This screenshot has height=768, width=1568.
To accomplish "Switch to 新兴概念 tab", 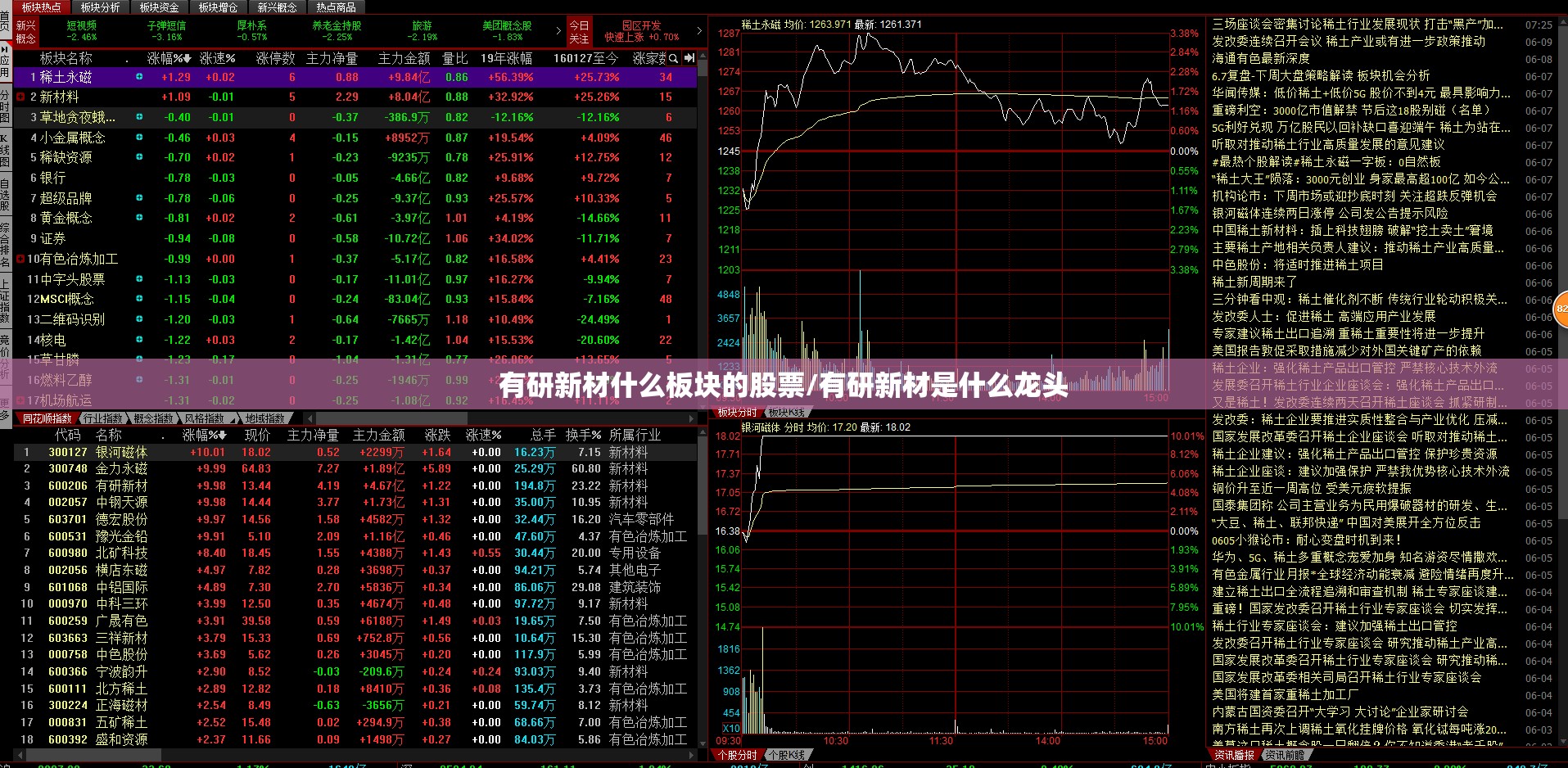I will [x=277, y=7].
